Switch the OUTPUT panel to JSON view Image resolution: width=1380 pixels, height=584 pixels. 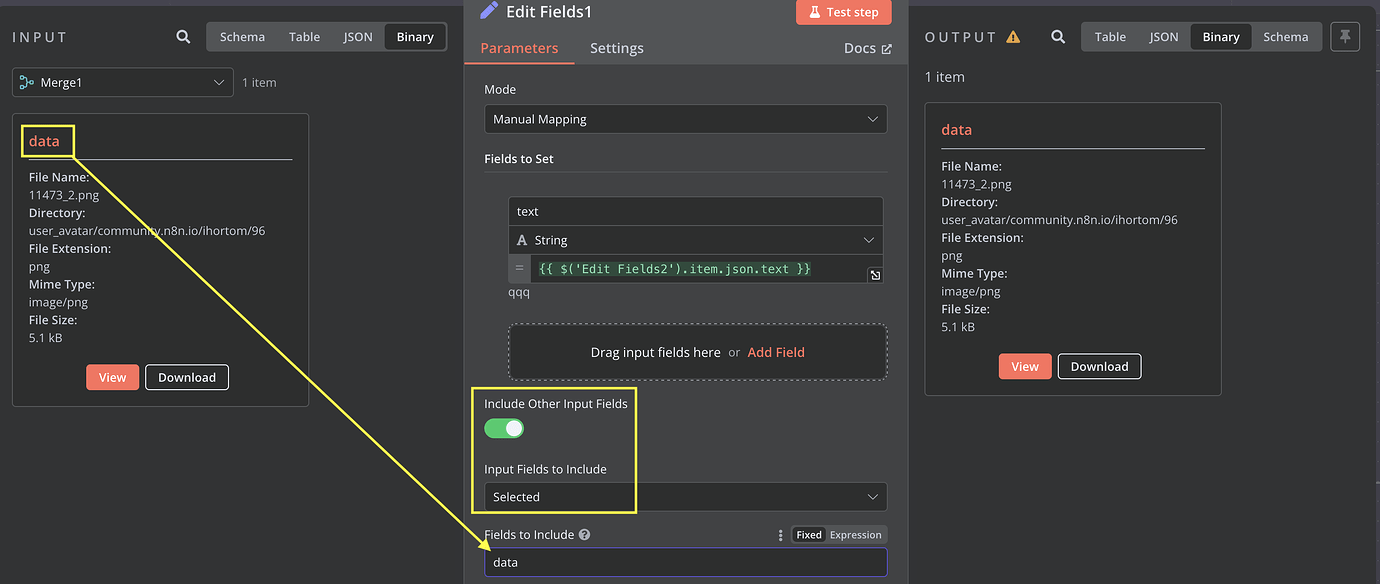[1163, 36]
